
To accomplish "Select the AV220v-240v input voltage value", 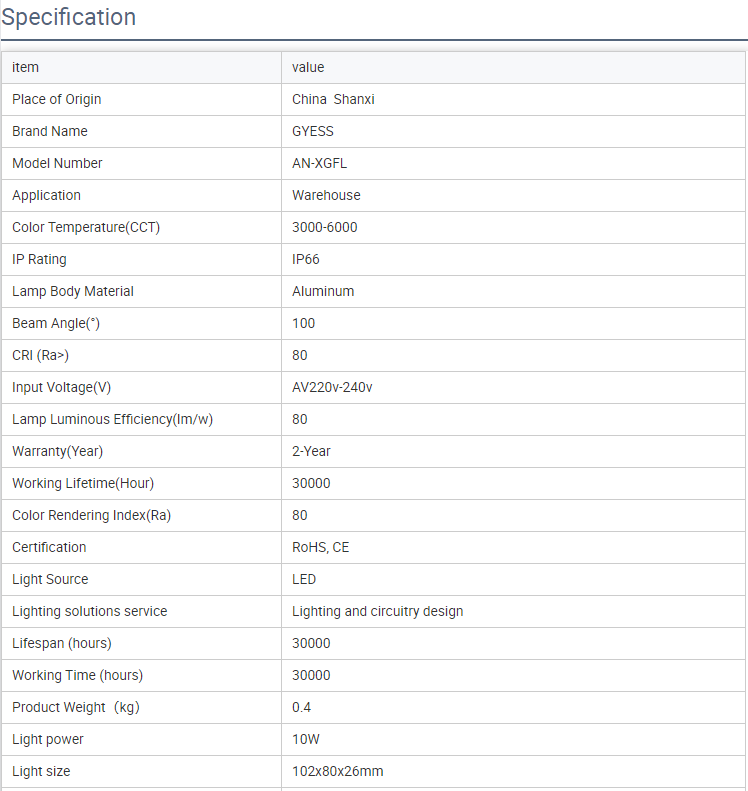I will (332, 387).
